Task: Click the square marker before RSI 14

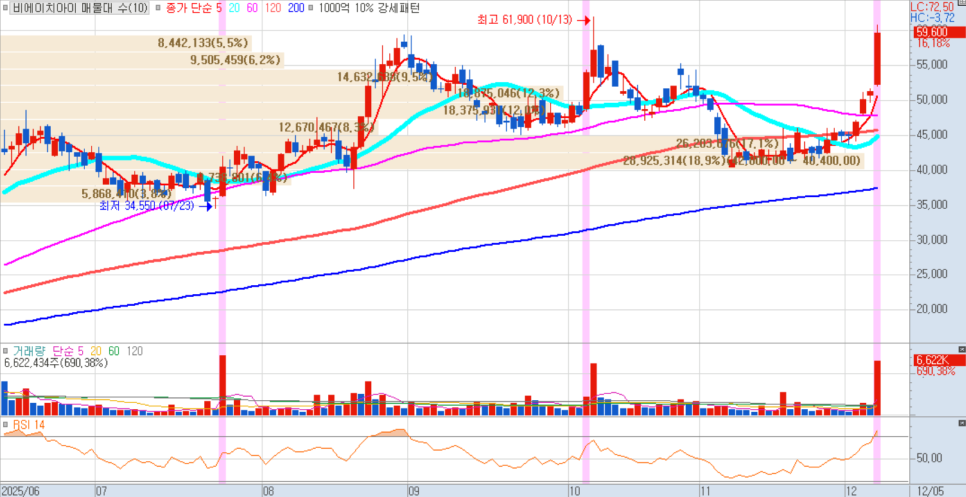Action: [6, 424]
